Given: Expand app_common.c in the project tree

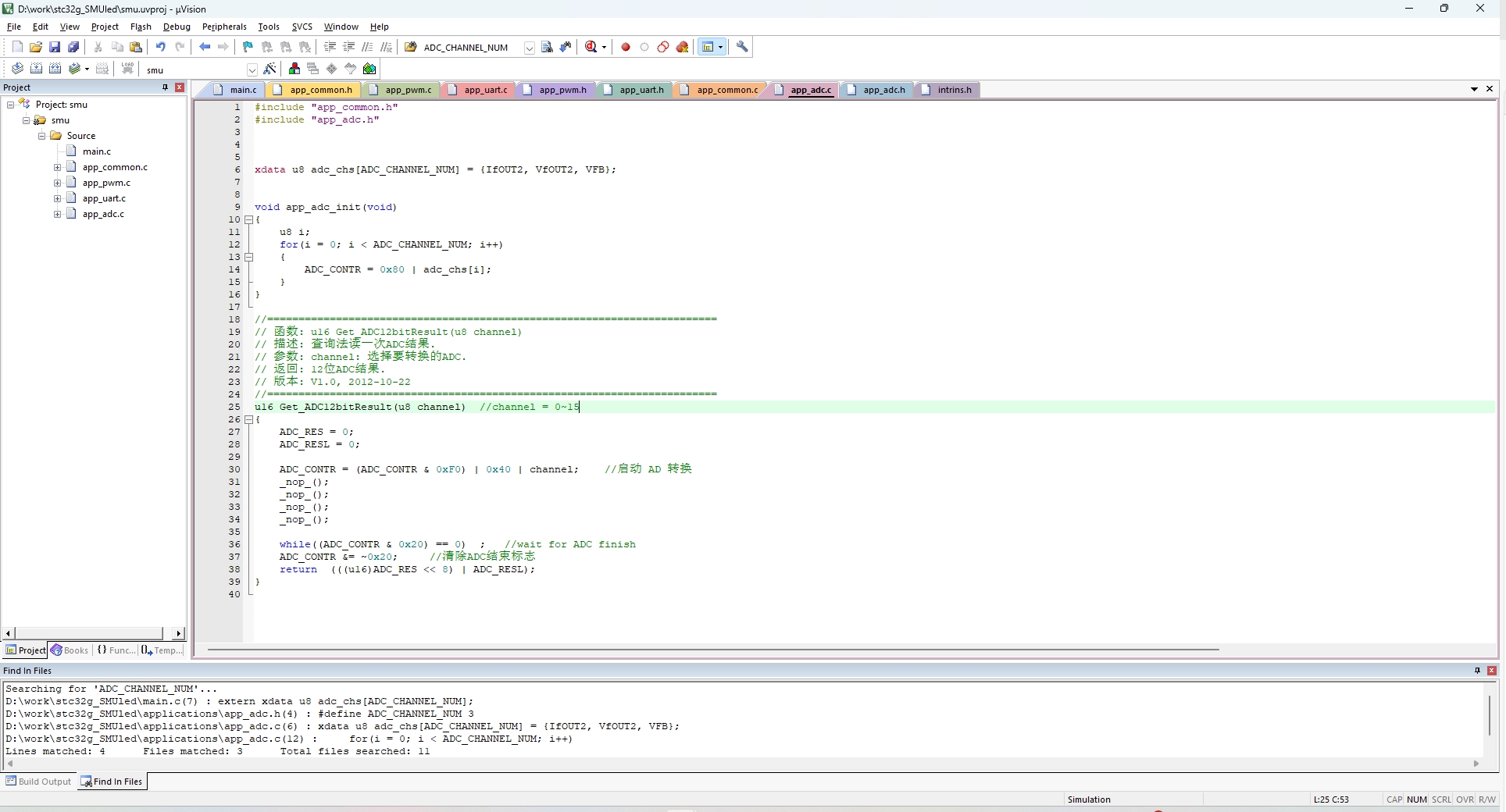Looking at the screenshot, I should coord(57,167).
